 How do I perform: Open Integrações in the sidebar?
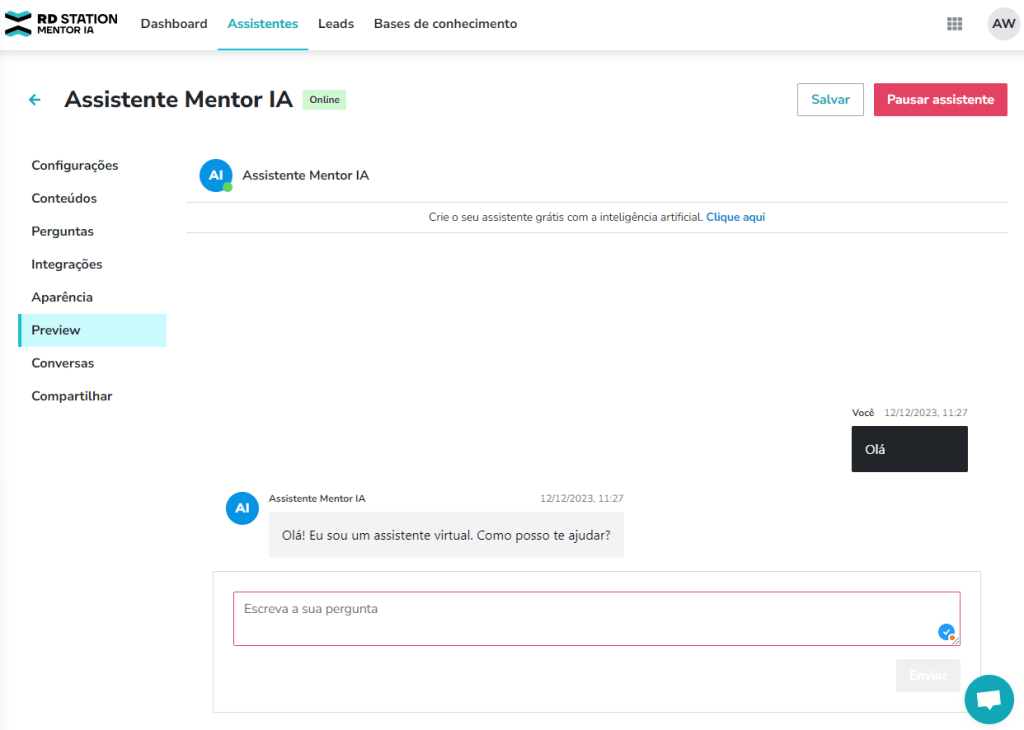coord(92,264)
